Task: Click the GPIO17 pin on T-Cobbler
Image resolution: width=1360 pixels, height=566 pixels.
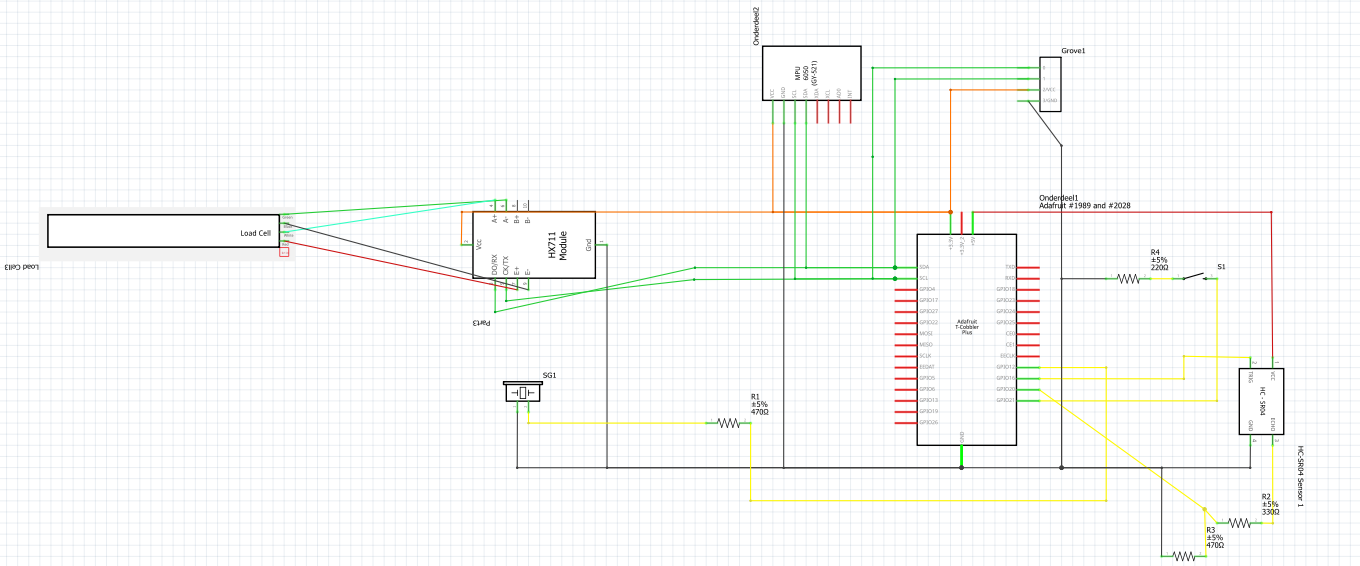Action: [x=906, y=300]
